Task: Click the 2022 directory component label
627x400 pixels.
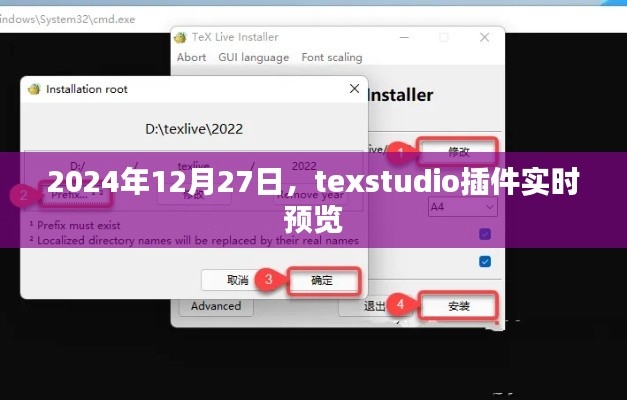Action: click(x=304, y=166)
